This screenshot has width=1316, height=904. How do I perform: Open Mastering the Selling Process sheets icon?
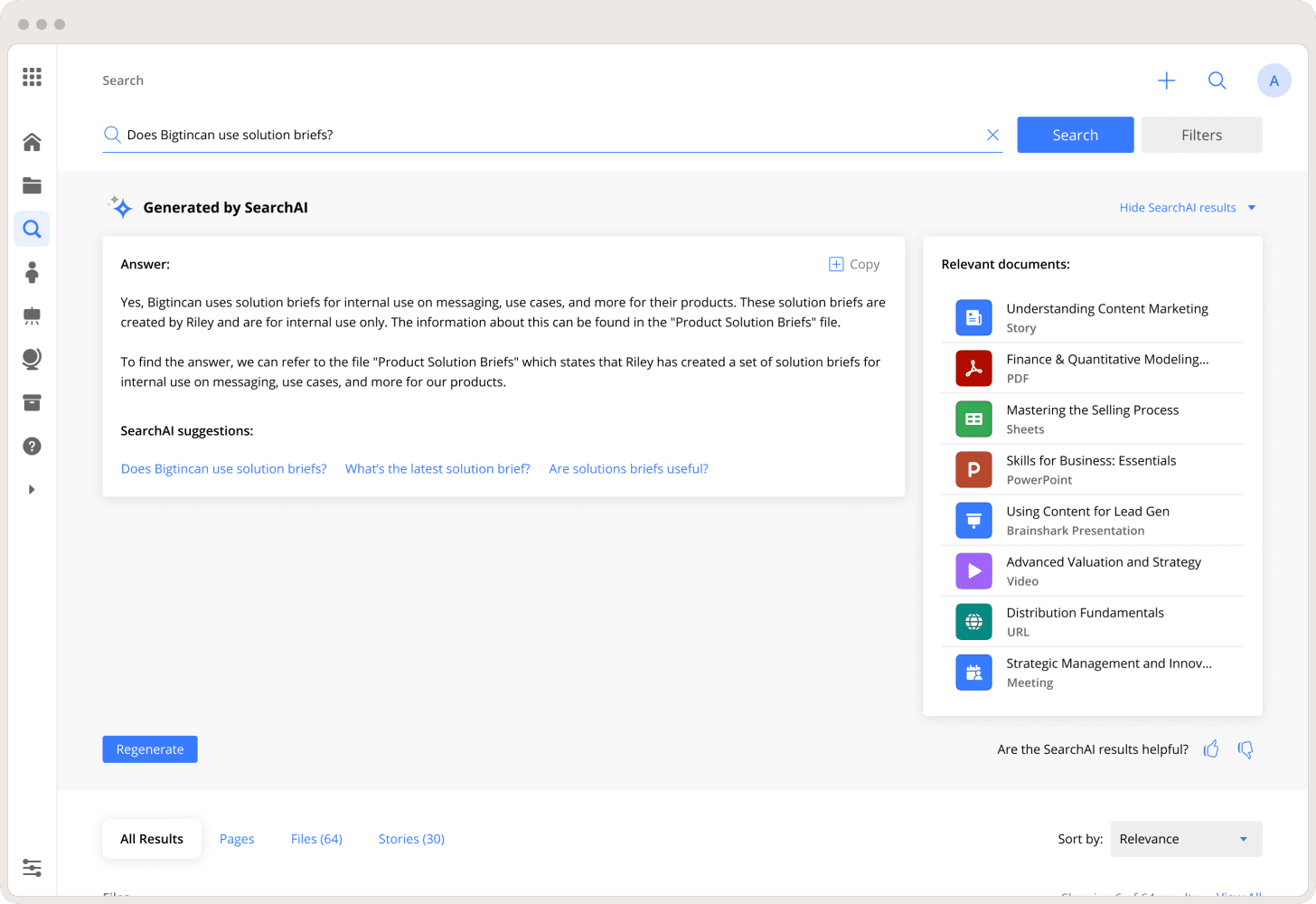point(973,419)
